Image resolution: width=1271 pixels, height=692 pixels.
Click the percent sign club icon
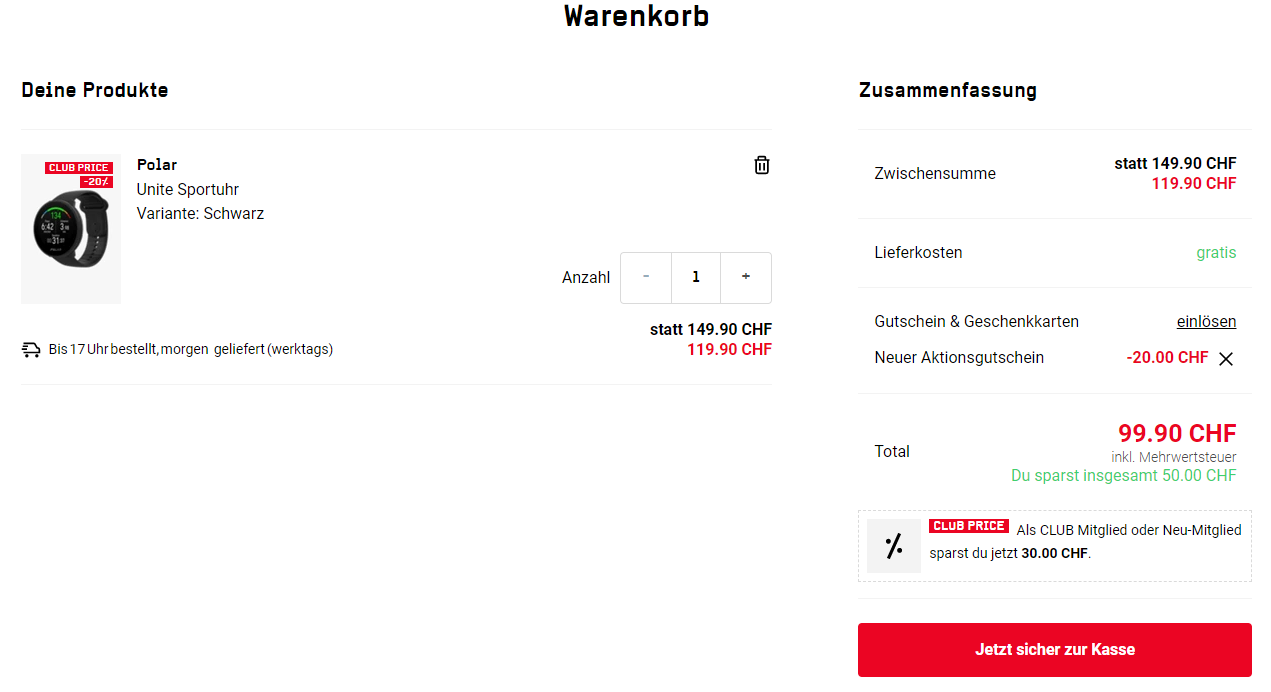[894, 546]
